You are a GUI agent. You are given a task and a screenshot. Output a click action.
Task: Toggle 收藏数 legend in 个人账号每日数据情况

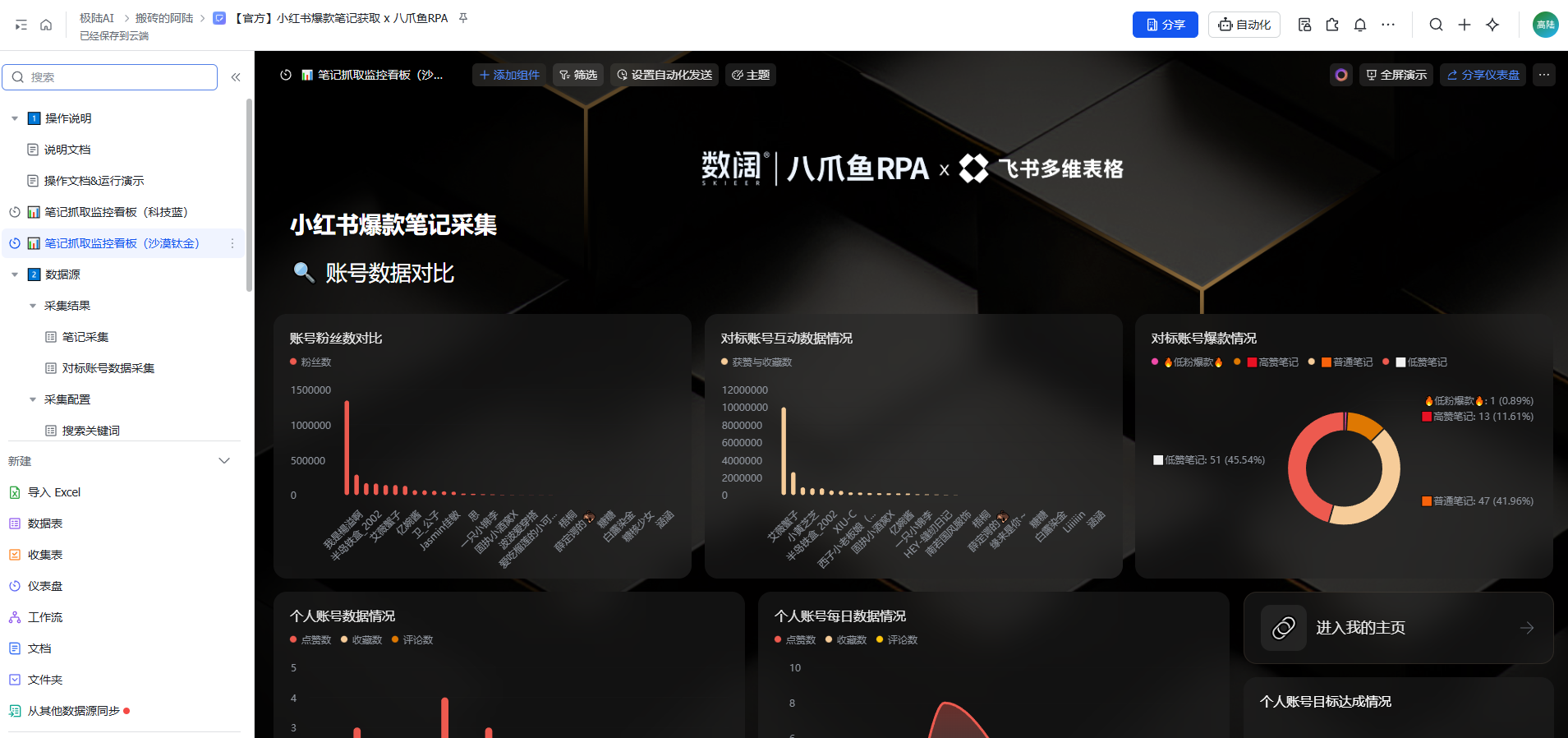pyautogui.click(x=846, y=640)
